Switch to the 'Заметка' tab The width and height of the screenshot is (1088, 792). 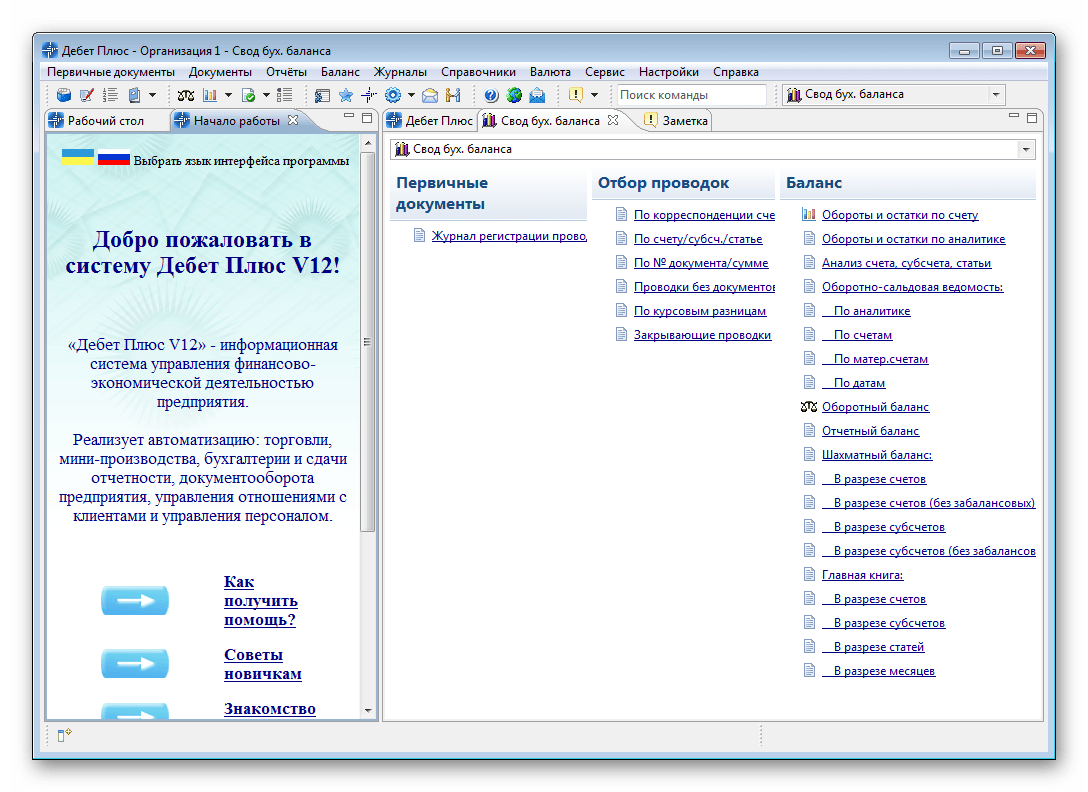[x=677, y=121]
